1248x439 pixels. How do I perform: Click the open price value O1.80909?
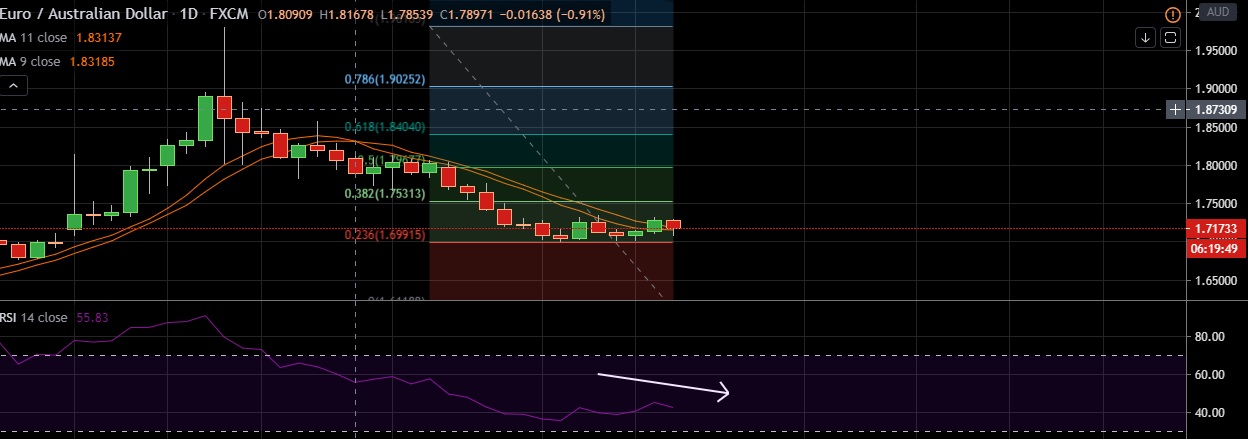coord(285,17)
